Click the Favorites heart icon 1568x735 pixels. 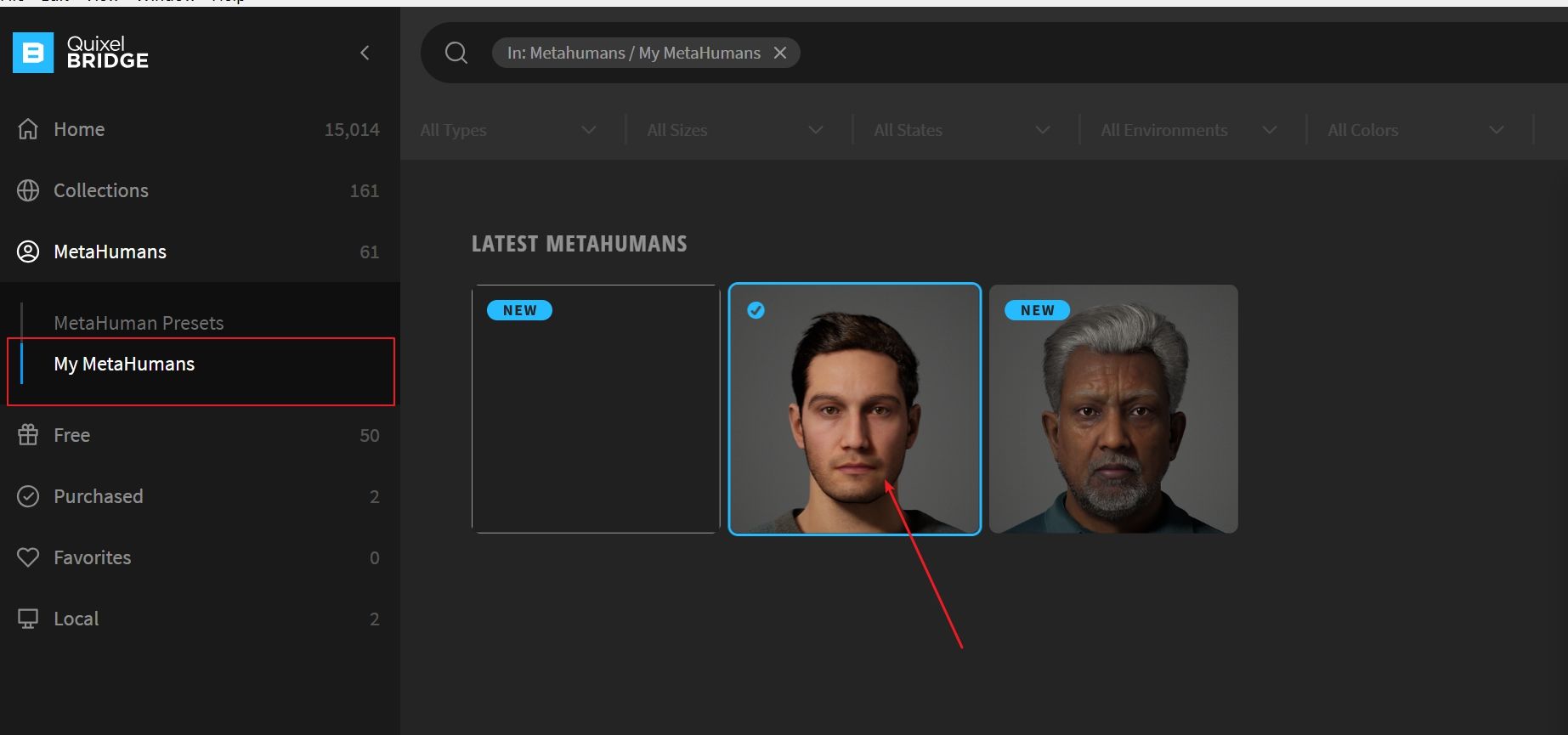pyautogui.click(x=28, y=557)
